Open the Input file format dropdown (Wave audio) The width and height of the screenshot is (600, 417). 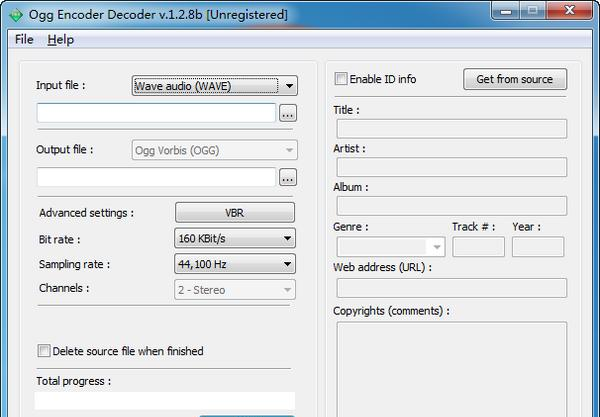click(215, 86)
